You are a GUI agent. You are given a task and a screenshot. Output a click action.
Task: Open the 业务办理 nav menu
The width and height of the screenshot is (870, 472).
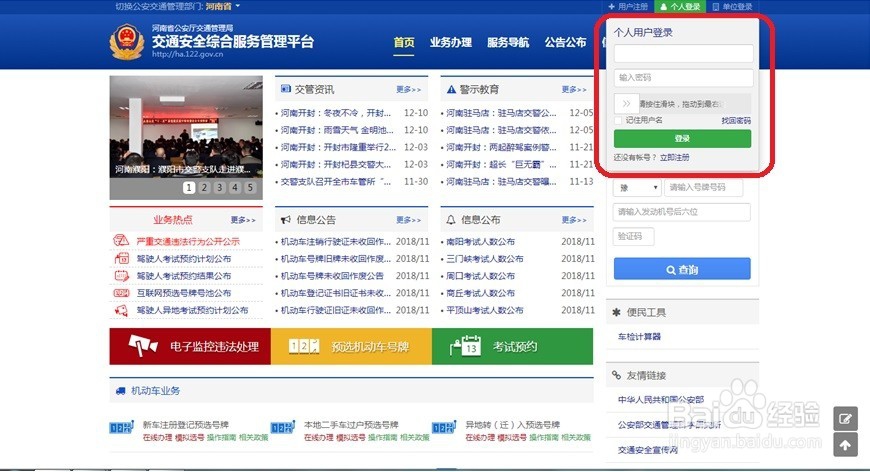click(451, 42)
